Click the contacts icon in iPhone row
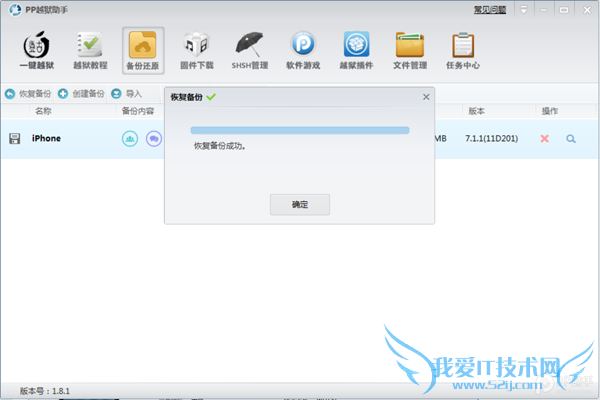The height and width of the screenshot is (400, 600). point(130,139)
